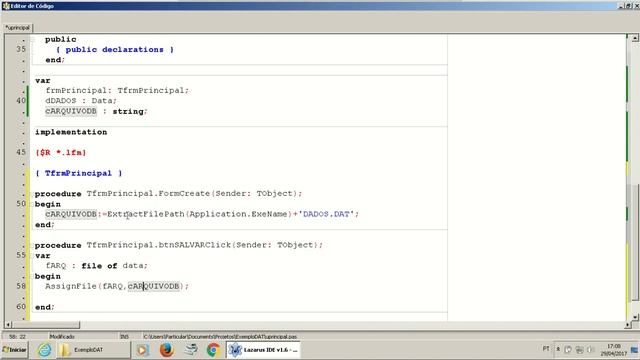Click the vertical scrollbar down arrow

point(635,317)
